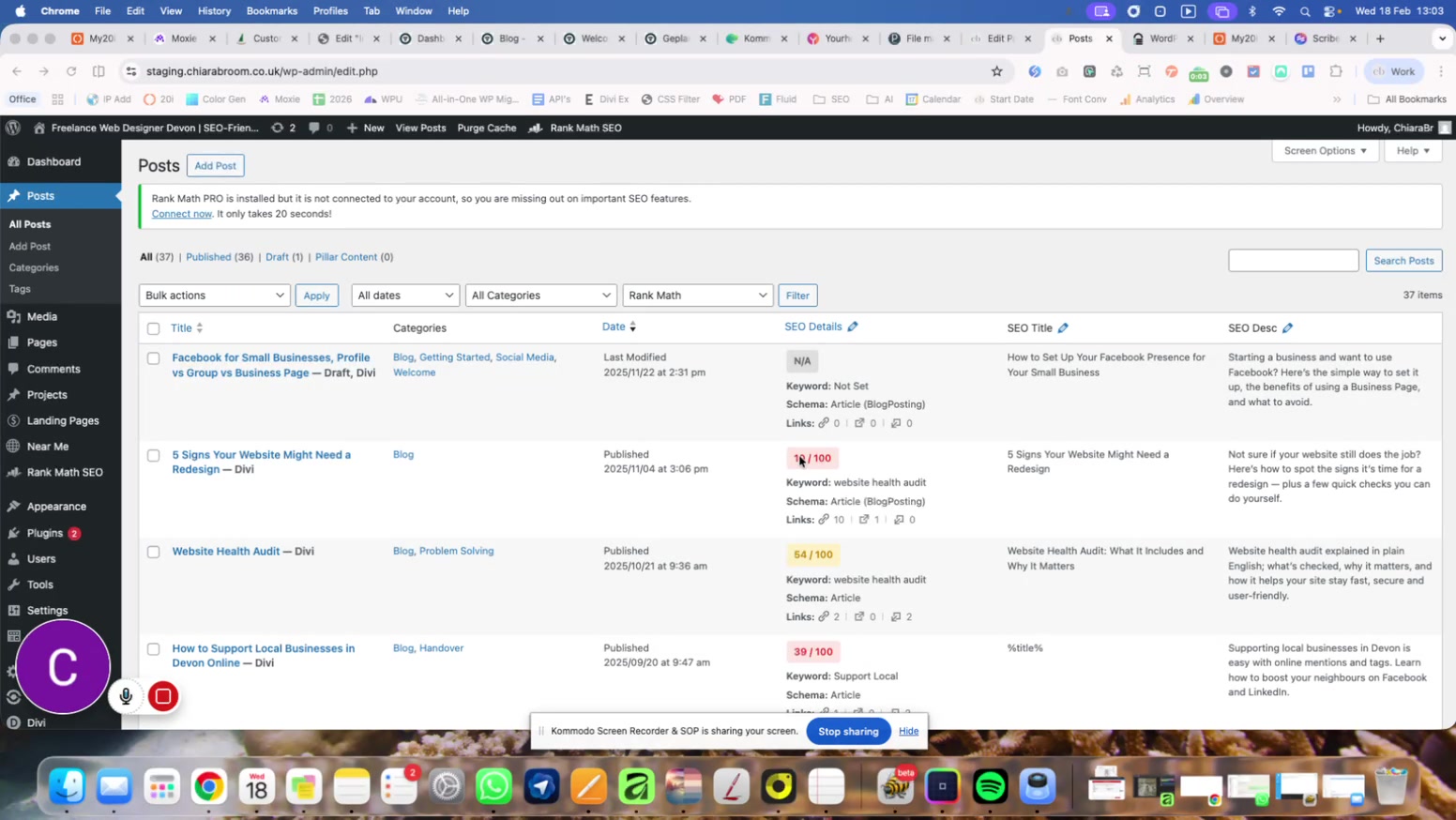Expand Screen Options panel
The image size is (1456, 820).
(x=1325, y=151)
